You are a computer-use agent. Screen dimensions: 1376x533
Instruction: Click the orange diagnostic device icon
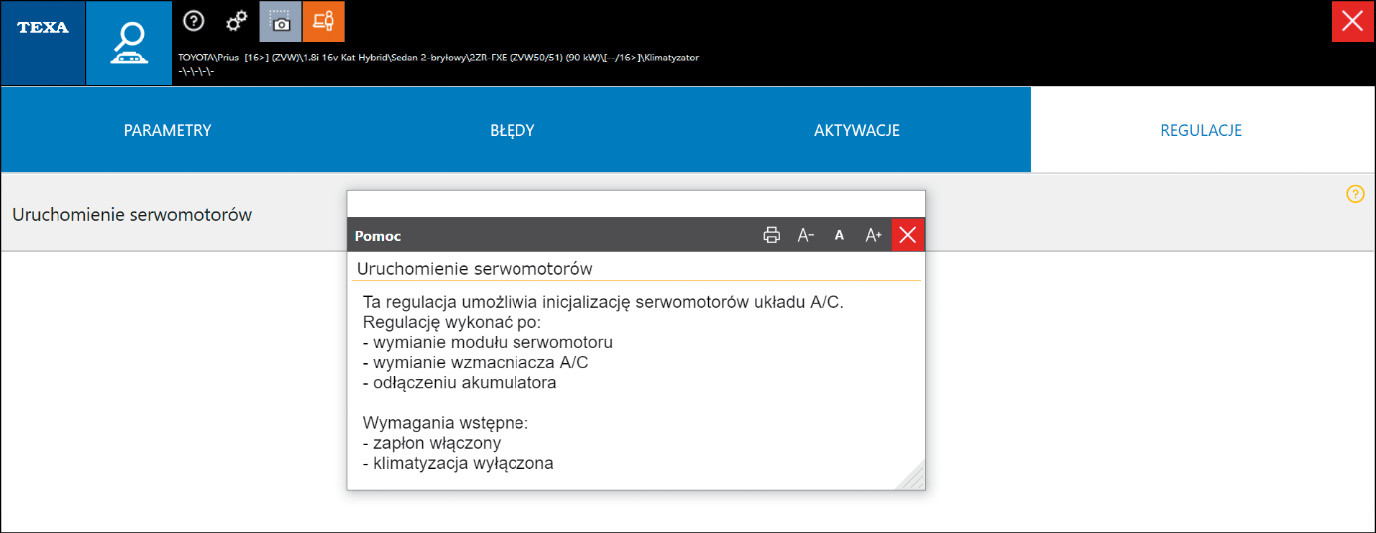coord(323,21)
